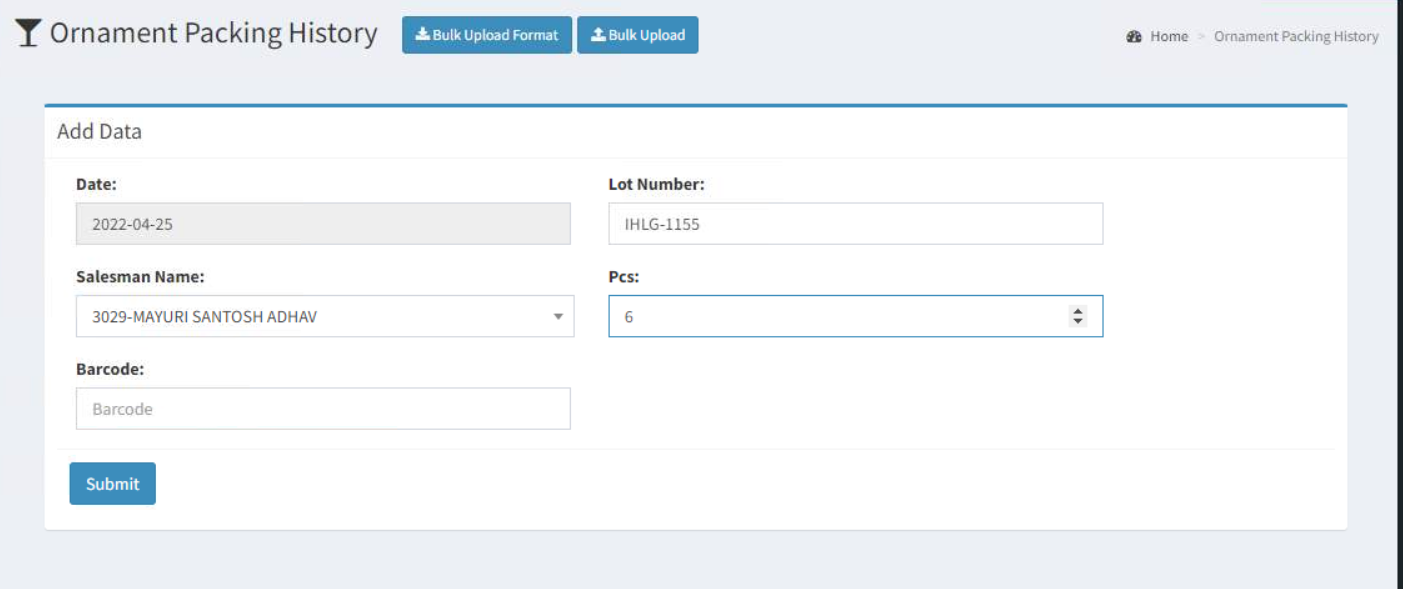Click the Date field showing 2022-04-25
This screenshot has width=1403, height=589.
point(323,224)
